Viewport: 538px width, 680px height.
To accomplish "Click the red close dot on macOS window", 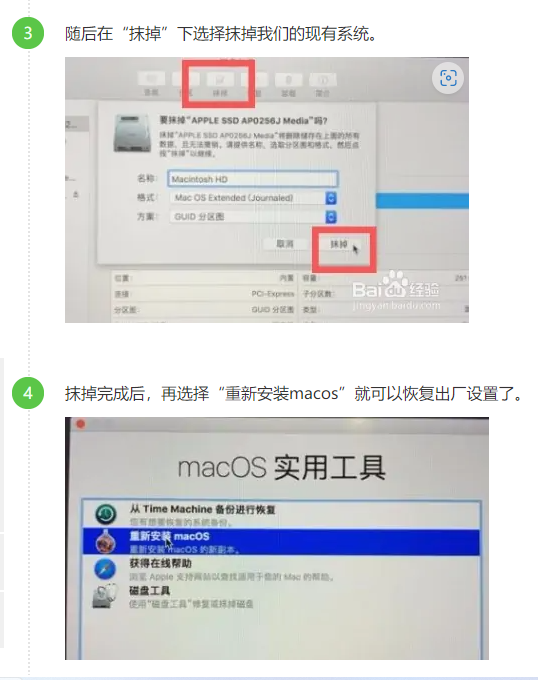I will point(81,424).
